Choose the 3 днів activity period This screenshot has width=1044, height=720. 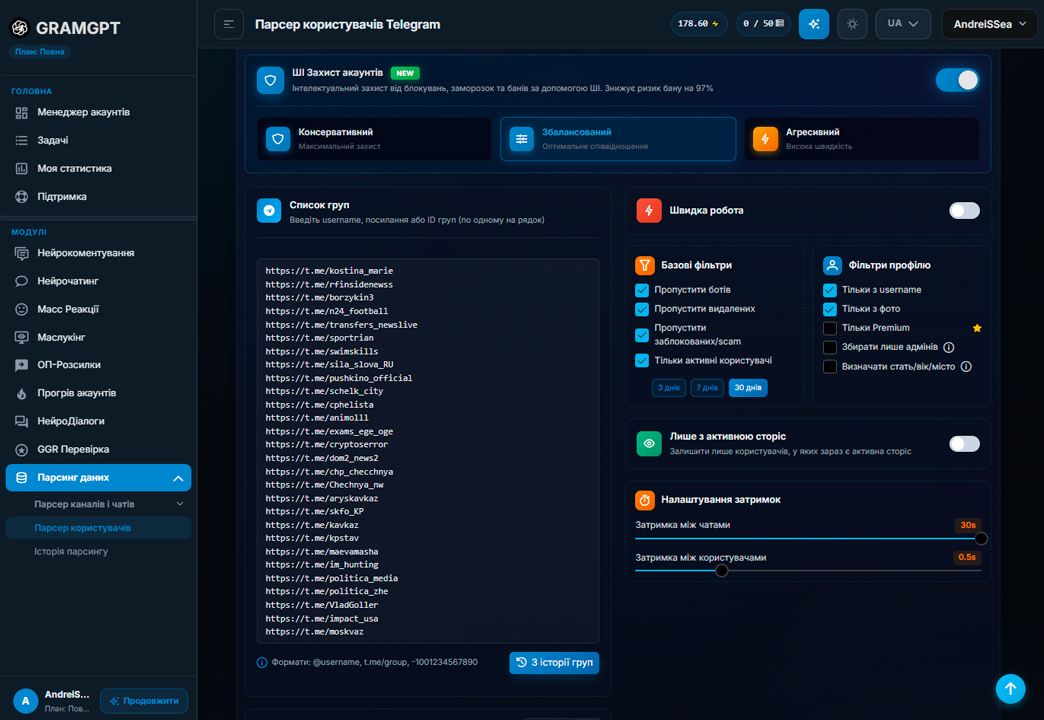(x=668, y=388)
